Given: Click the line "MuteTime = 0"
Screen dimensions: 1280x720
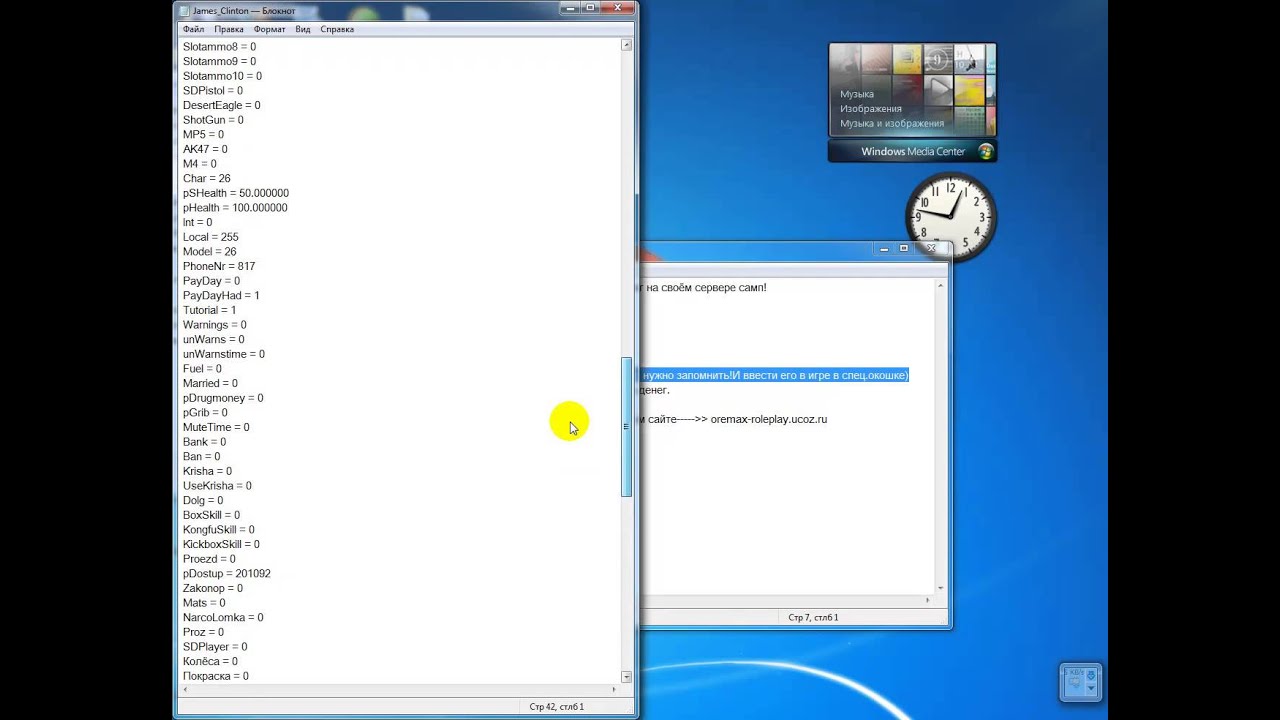Looking at the screenshot, I should [x=216, y=427].
